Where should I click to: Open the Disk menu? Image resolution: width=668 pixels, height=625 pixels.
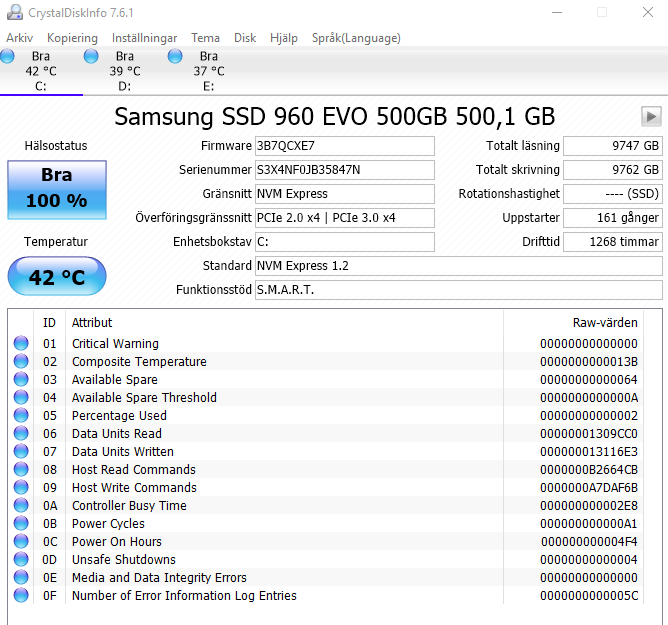[245, 38]
